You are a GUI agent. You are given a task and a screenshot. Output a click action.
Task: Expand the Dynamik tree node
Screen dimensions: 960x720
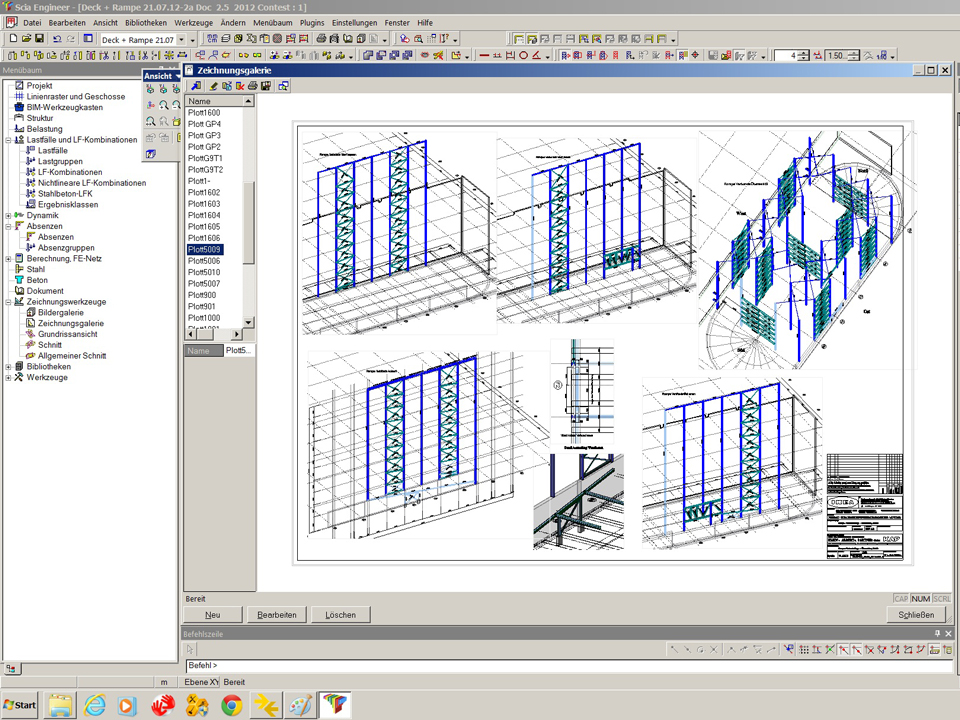pos(8,215)
